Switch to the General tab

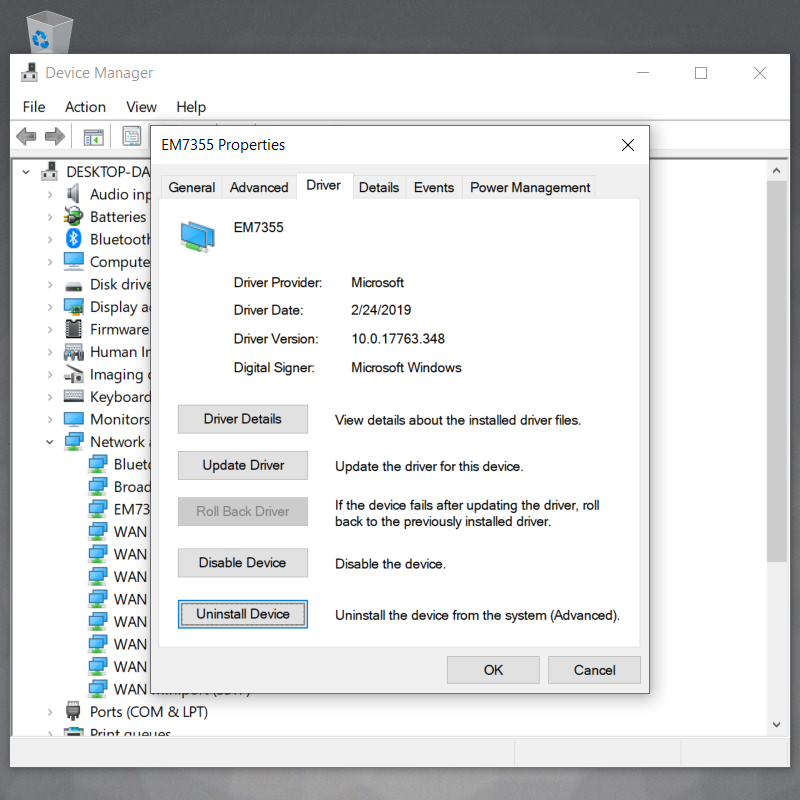pos(191,187)
